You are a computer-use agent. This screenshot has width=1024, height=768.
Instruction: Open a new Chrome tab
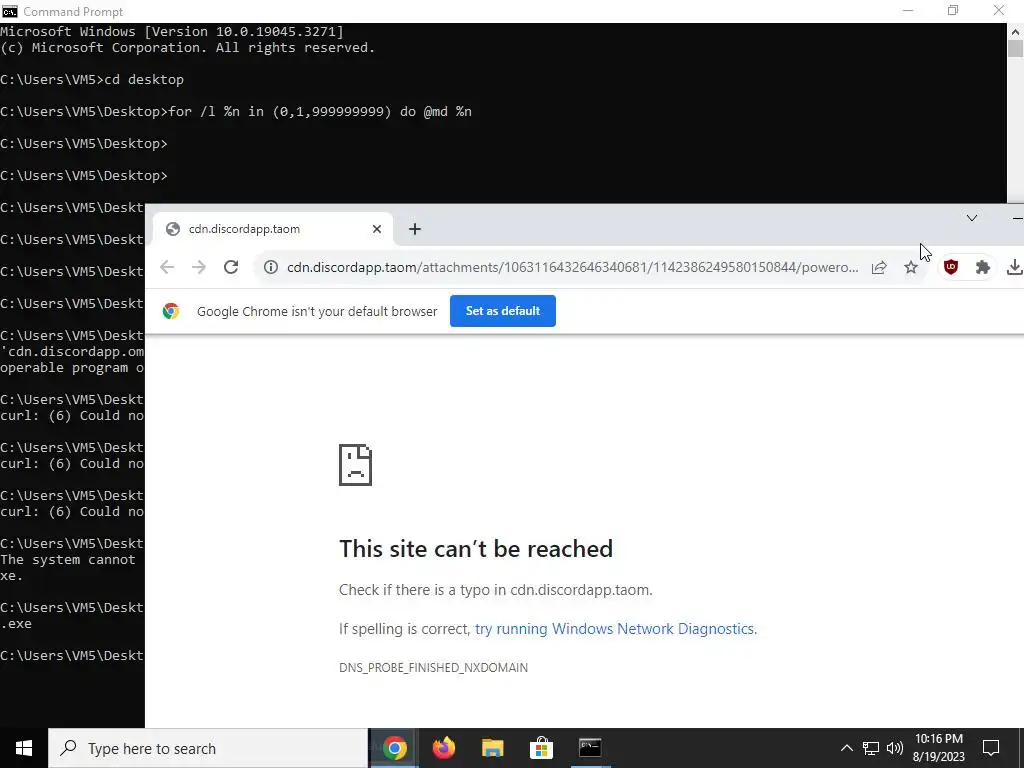click(x=415, y=229)
